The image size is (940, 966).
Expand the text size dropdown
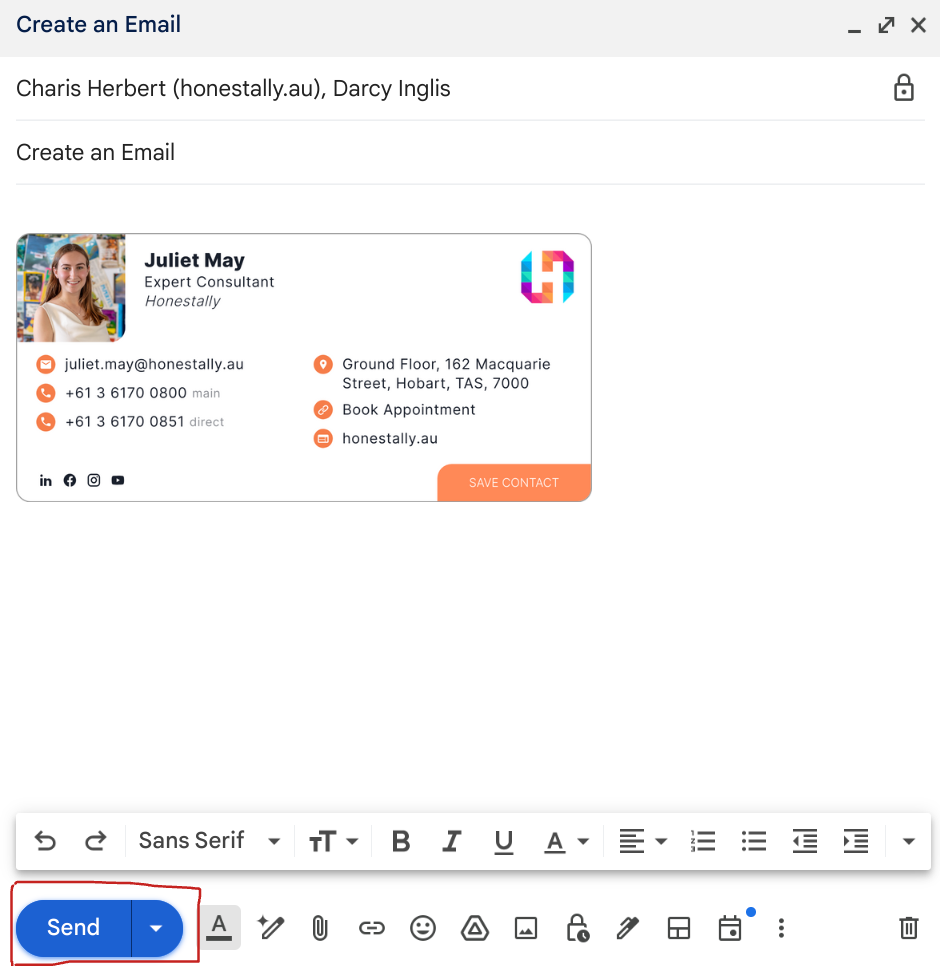click(x=333, y=841)
